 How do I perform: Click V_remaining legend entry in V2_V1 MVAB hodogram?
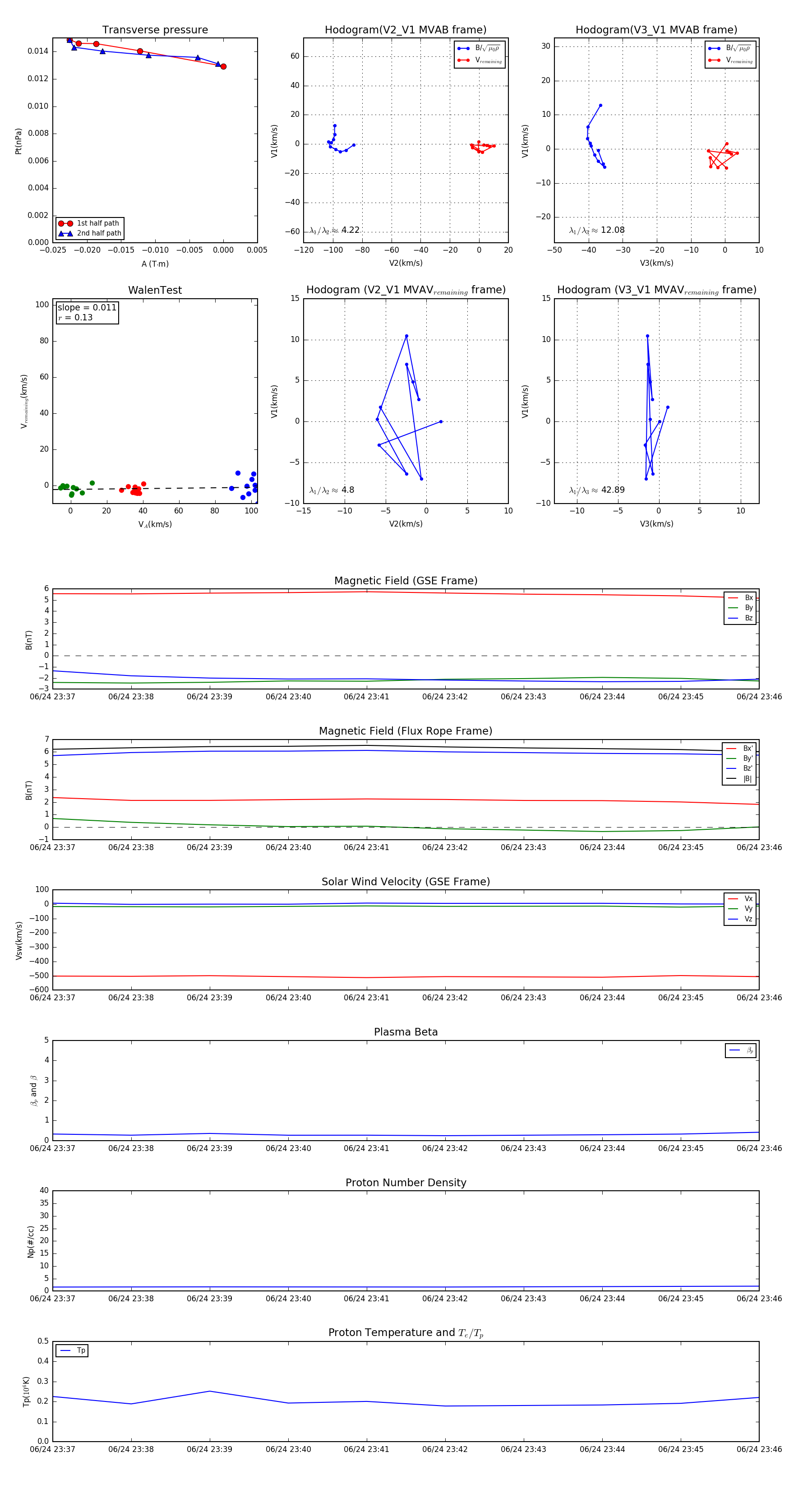pos(489,60)
